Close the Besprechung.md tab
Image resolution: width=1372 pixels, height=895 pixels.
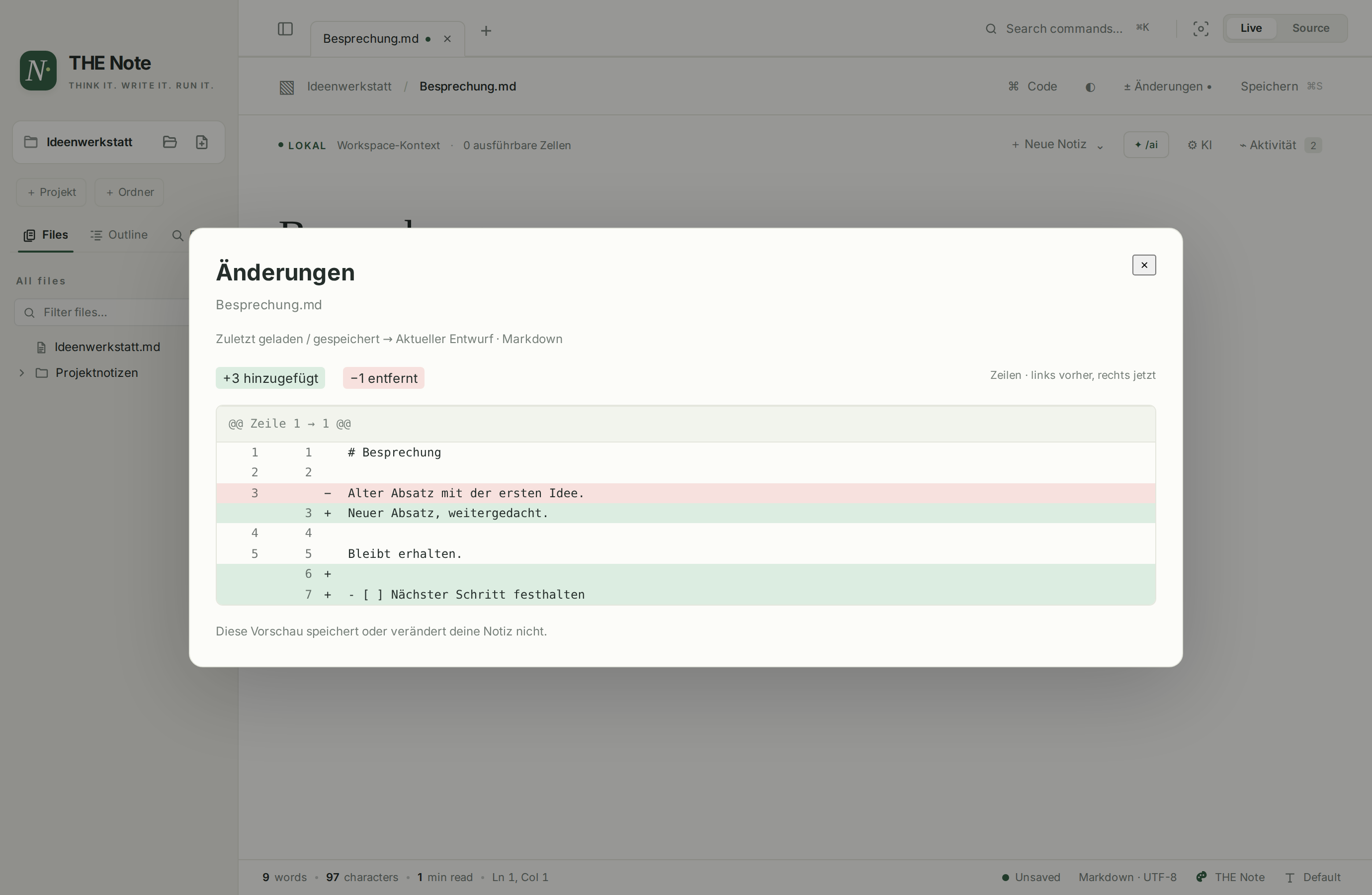pos(447,39)
